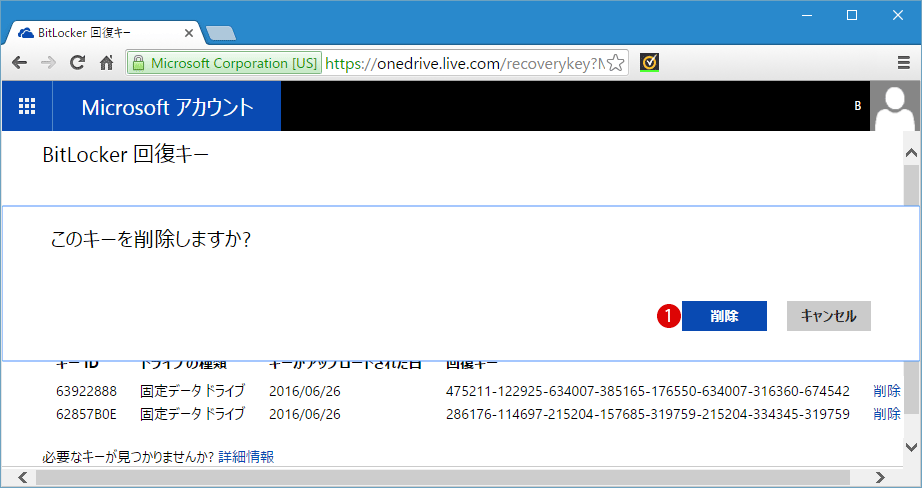
Task: Minimize the browser window
Action: (807, 15)
